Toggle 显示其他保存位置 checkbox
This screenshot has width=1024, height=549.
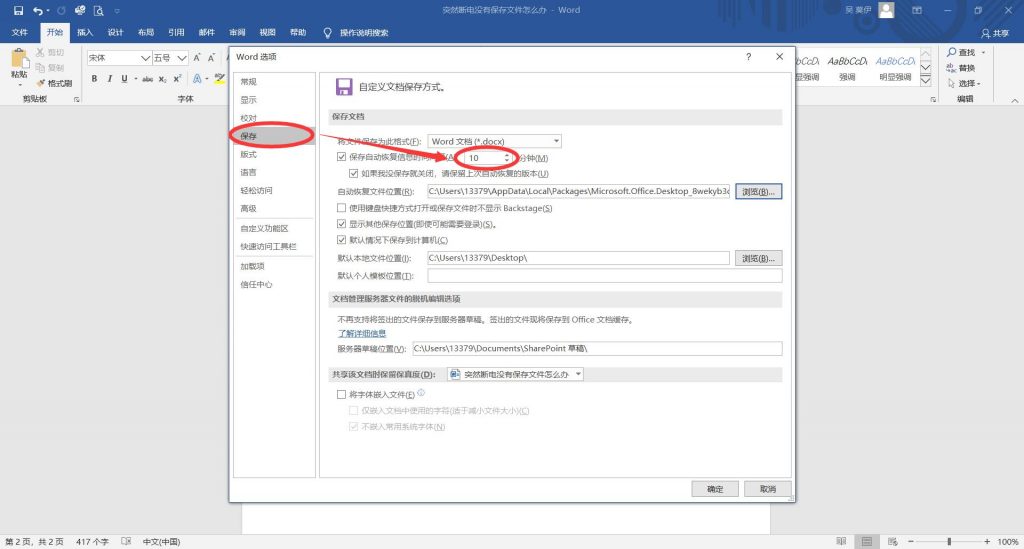342,224
